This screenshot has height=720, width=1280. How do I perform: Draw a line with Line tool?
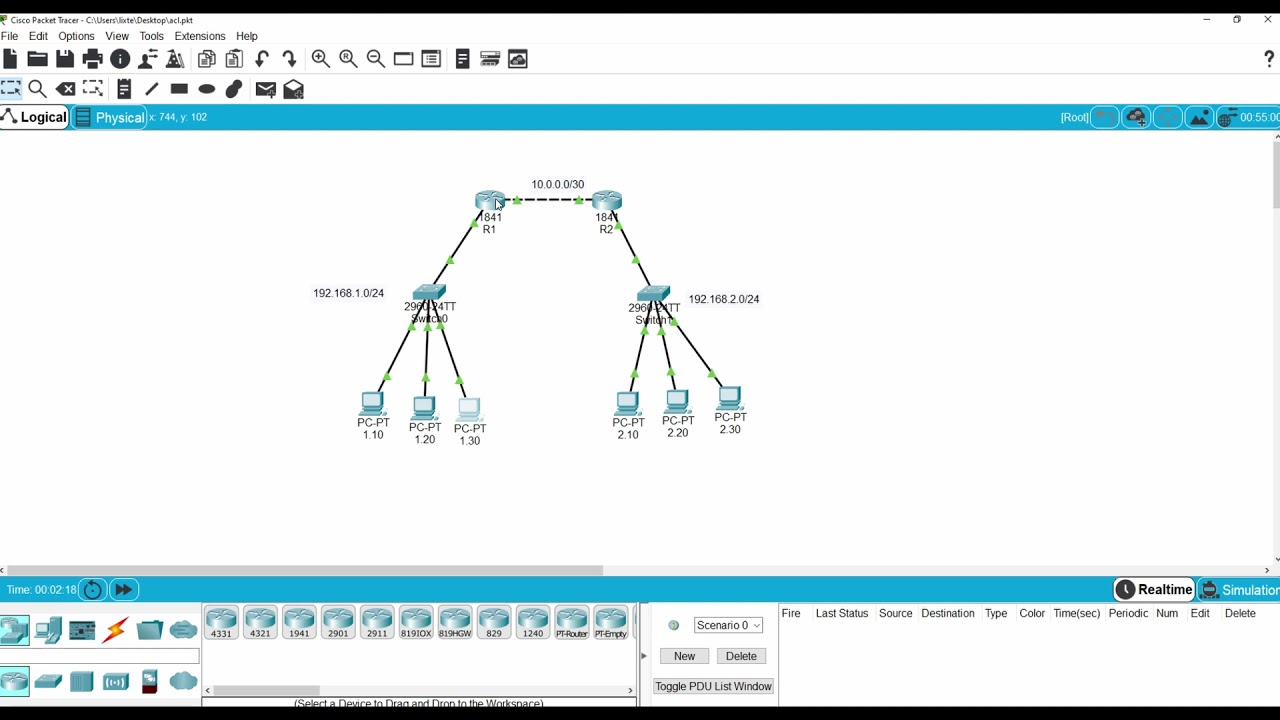(152, 89)
